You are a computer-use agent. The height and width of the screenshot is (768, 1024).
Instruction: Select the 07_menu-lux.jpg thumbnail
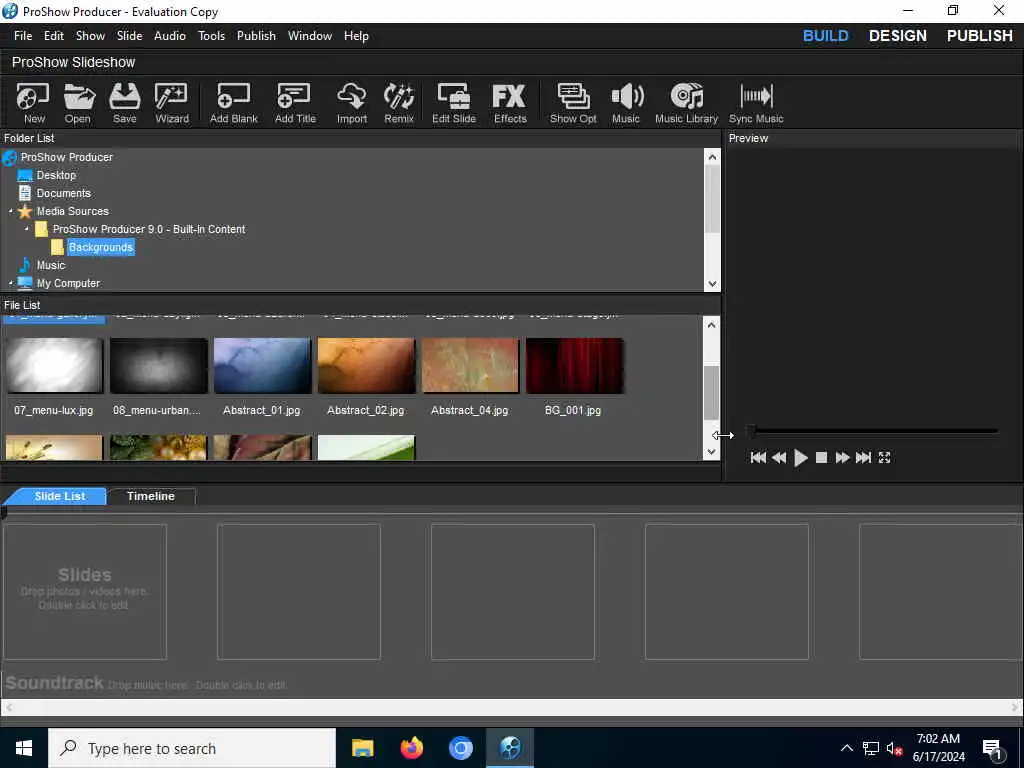point(54,366)
